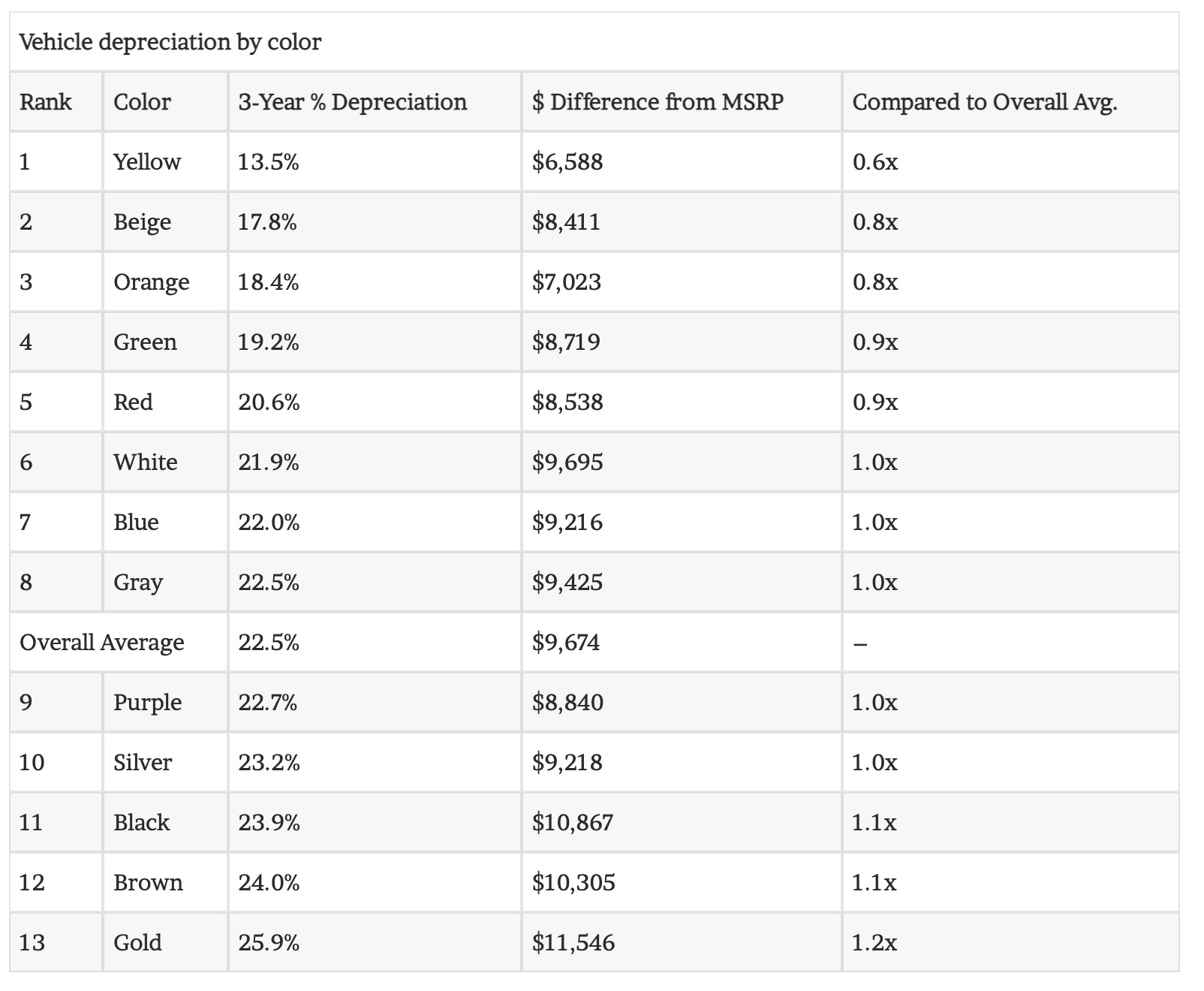1204x991 pixels.
Task: Click the "Vehicle depreciation by color" table title
Action: point(170,42)
